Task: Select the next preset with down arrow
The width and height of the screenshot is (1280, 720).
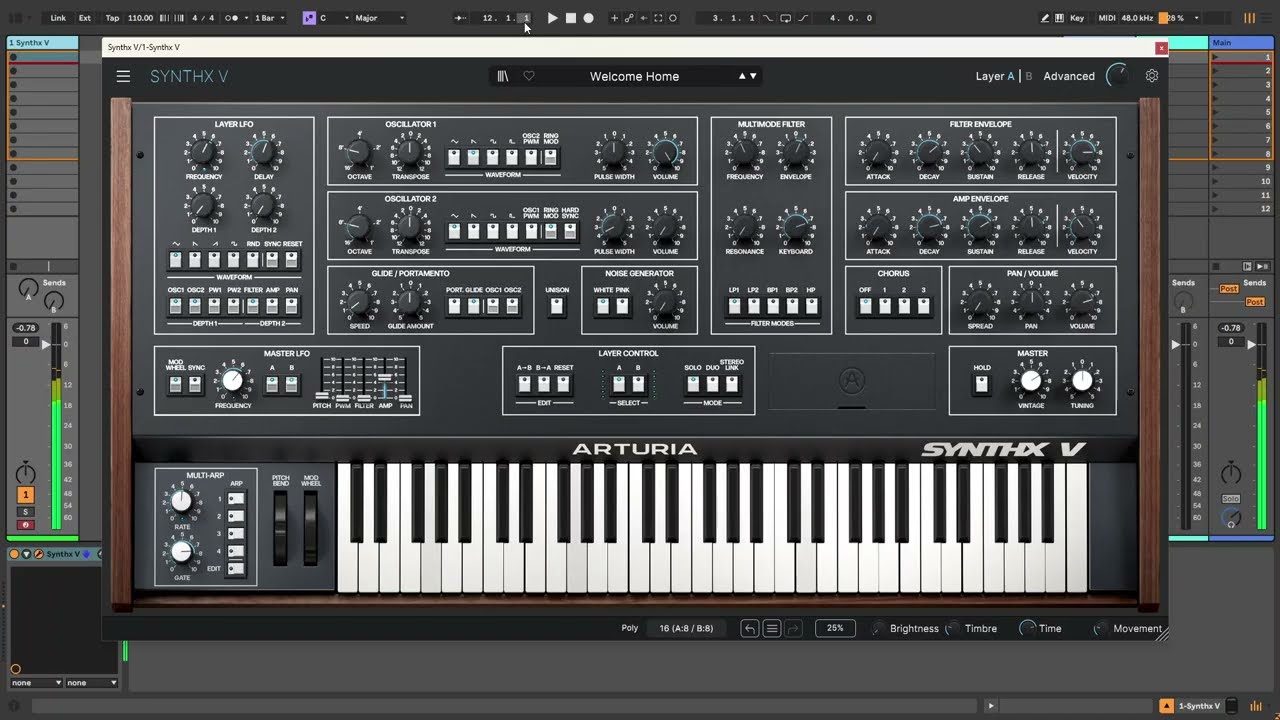Action: pyautogui.click(x=753, y=76)
